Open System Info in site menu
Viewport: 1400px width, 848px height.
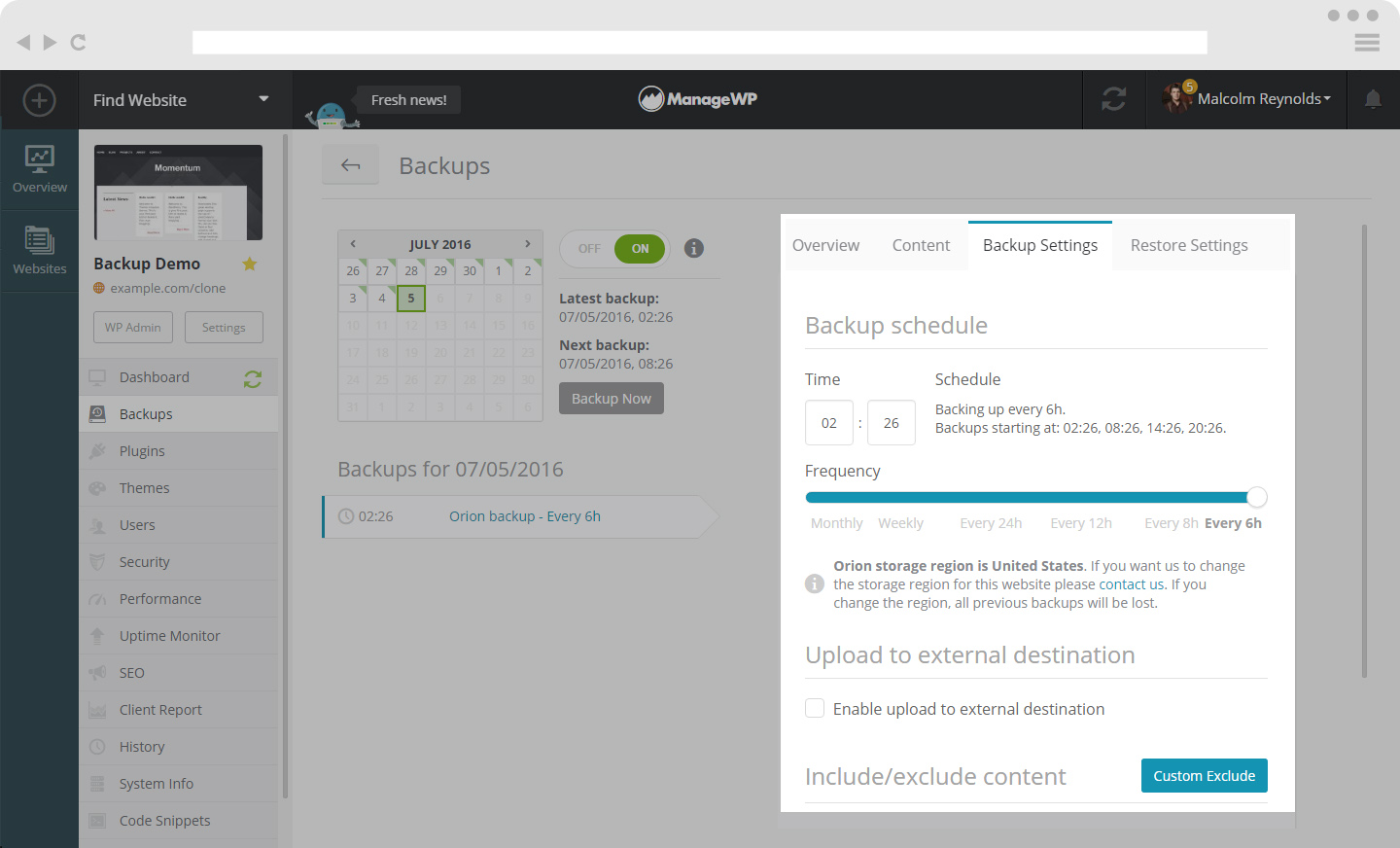179,784
